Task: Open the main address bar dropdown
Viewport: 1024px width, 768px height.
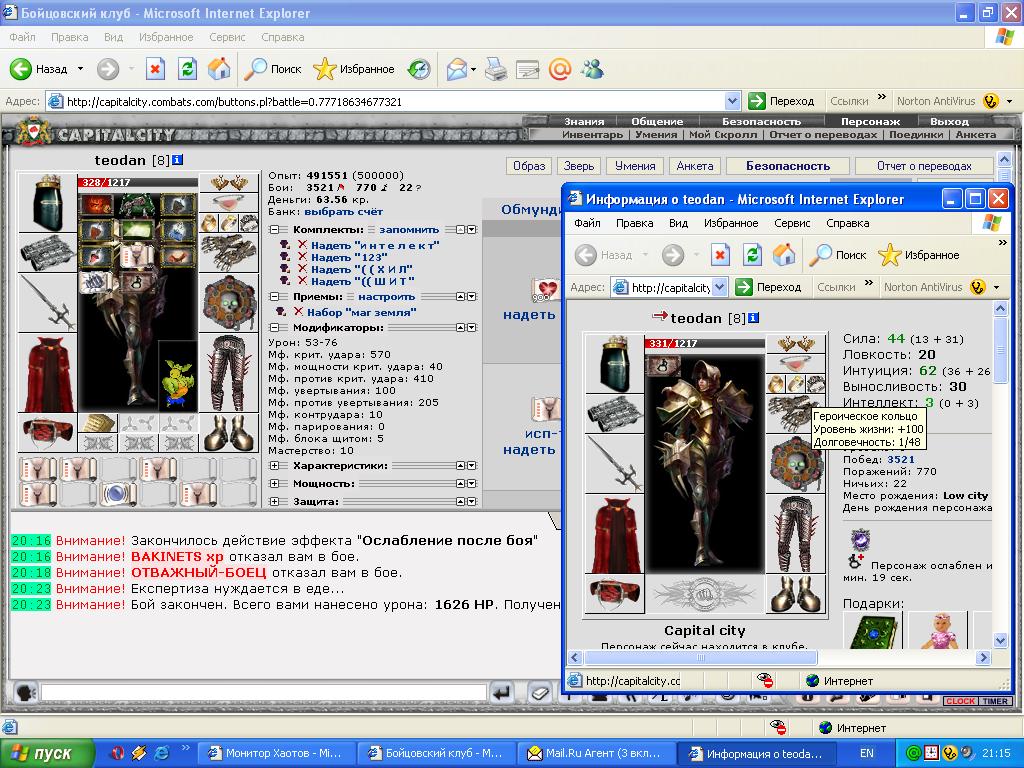Action: pyautogui.click(x=733, y=101)
